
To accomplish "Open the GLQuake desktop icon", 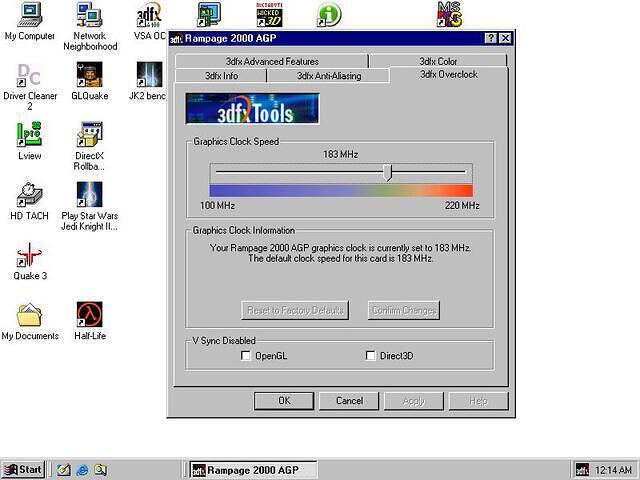I will point(90,75).
